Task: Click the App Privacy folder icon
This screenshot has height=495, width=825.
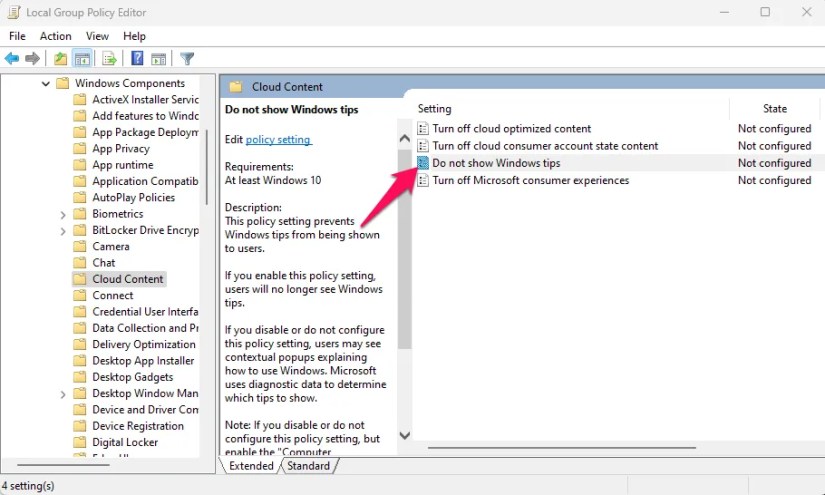Action: tap(79, 148)
